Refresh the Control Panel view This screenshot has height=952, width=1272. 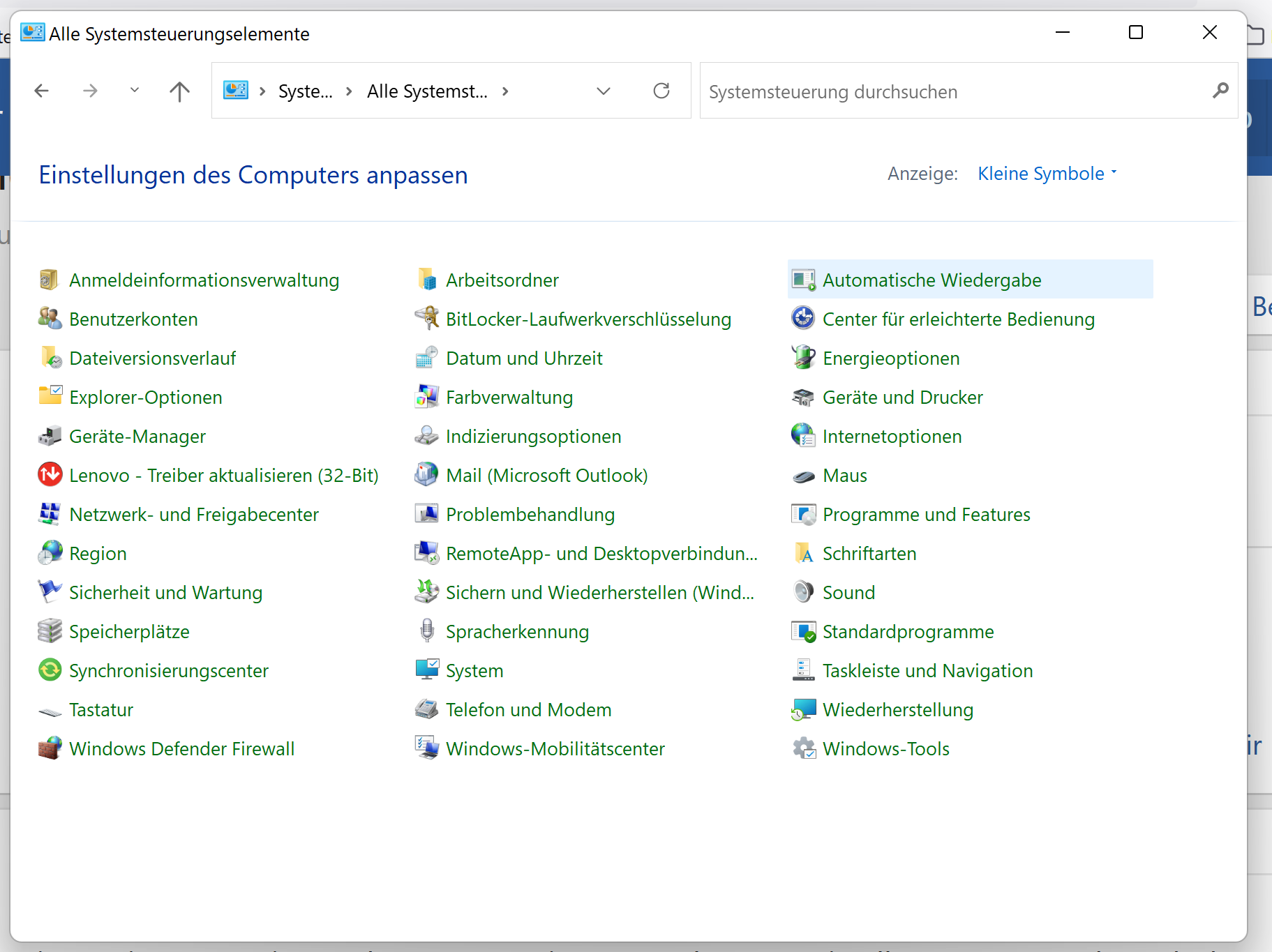pos(661,91)
